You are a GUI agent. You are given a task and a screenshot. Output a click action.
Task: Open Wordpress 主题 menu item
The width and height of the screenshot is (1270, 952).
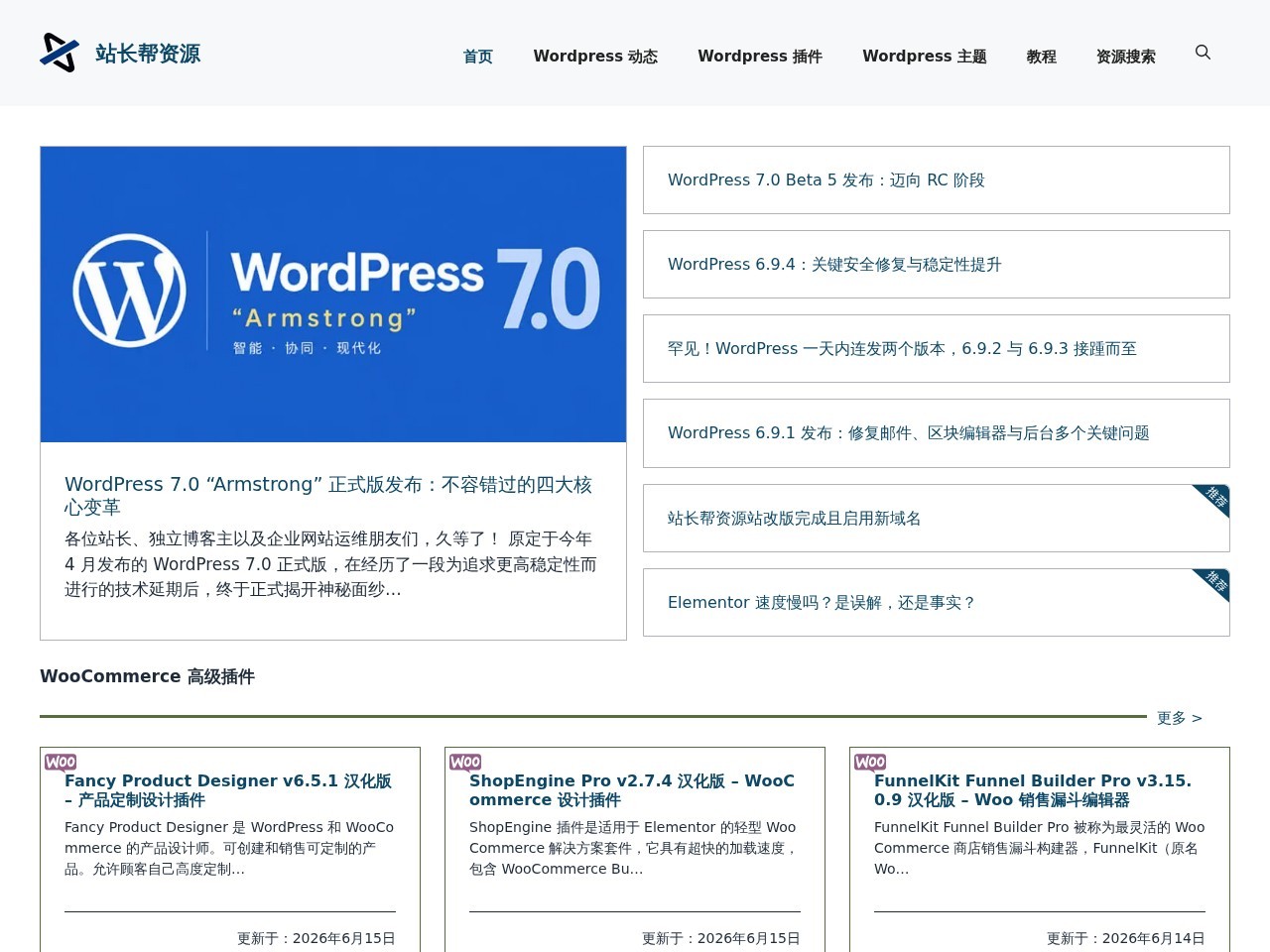pyautogui.click(x=925, y=57)
